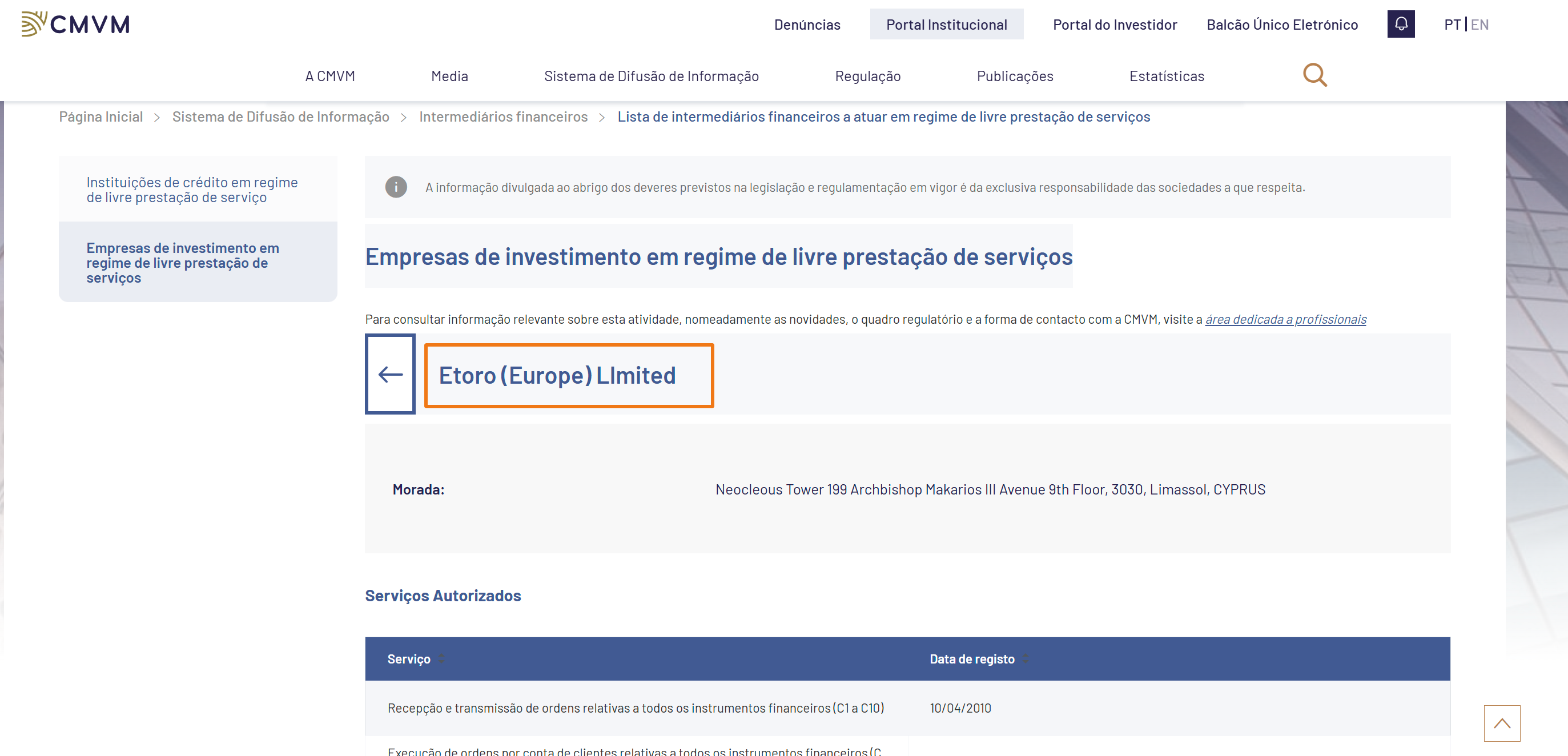Click the Etoro (Europe) LImited heading
The image size is (1568, 756).
(x=557, y=375)
